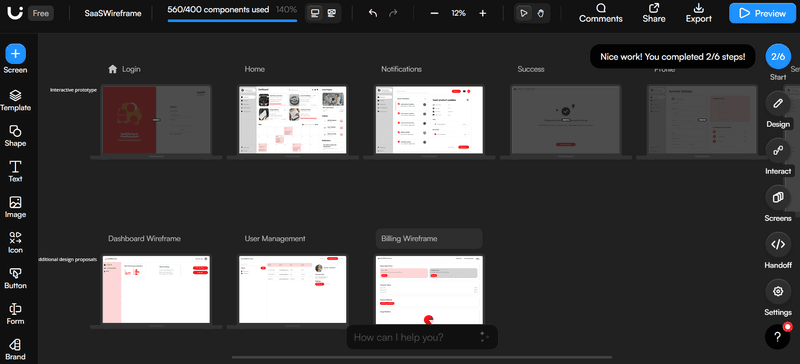The width and height of the screenshot is (800, 364).
Task: Select the Dashboard Wireframe screen thumbnail
Action: pyautogui.click(x=156, y=289)
